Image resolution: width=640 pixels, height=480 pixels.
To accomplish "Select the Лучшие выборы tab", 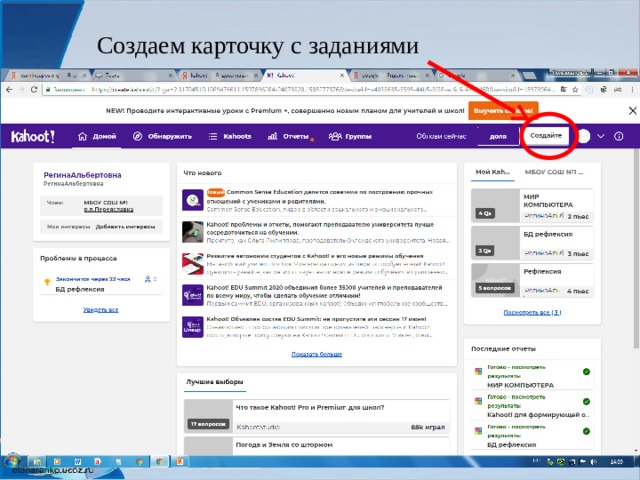I will pyautogui.click(x=215, y=382).
